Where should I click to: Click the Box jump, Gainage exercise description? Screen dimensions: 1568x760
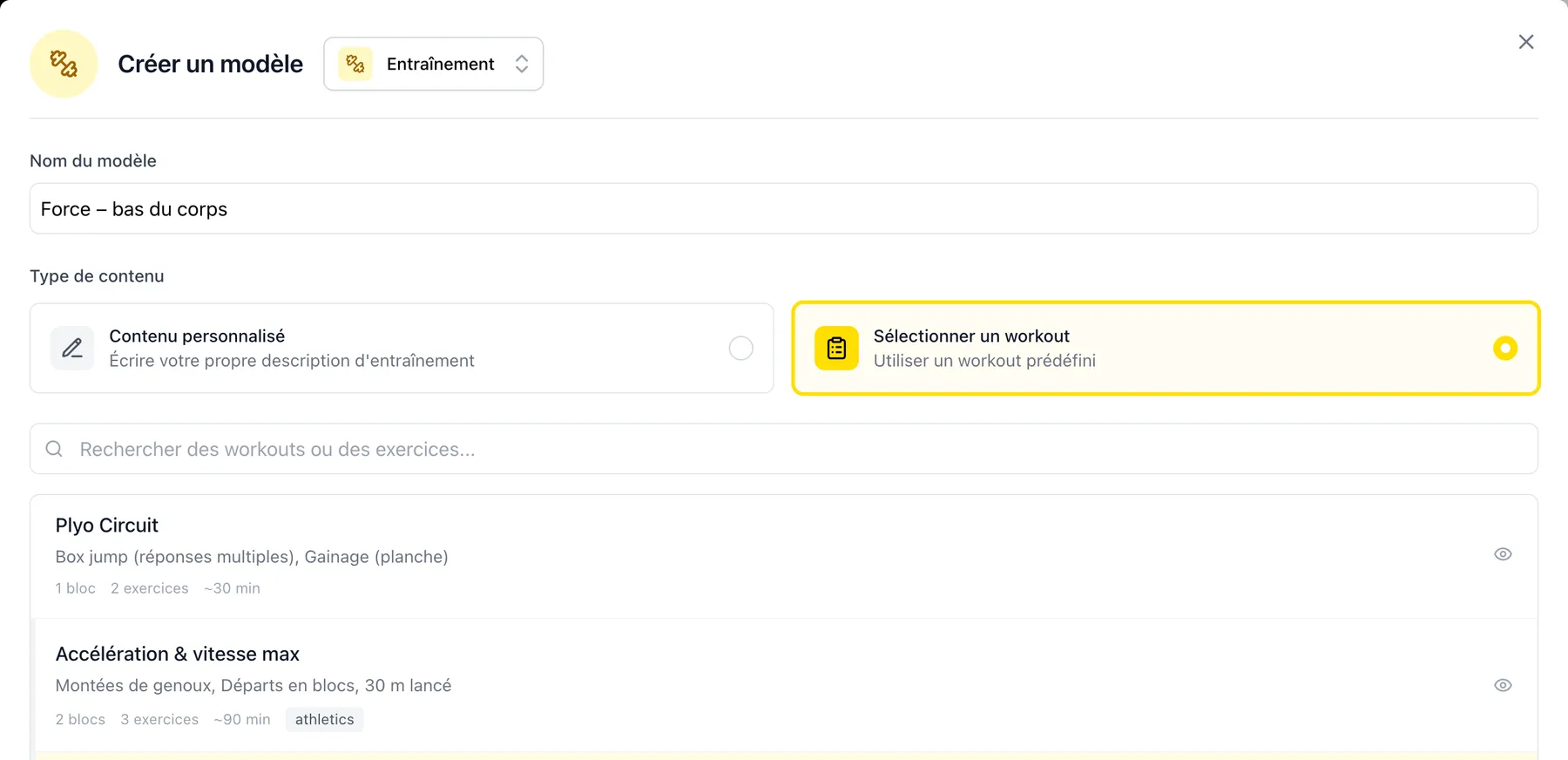(252, 557)
